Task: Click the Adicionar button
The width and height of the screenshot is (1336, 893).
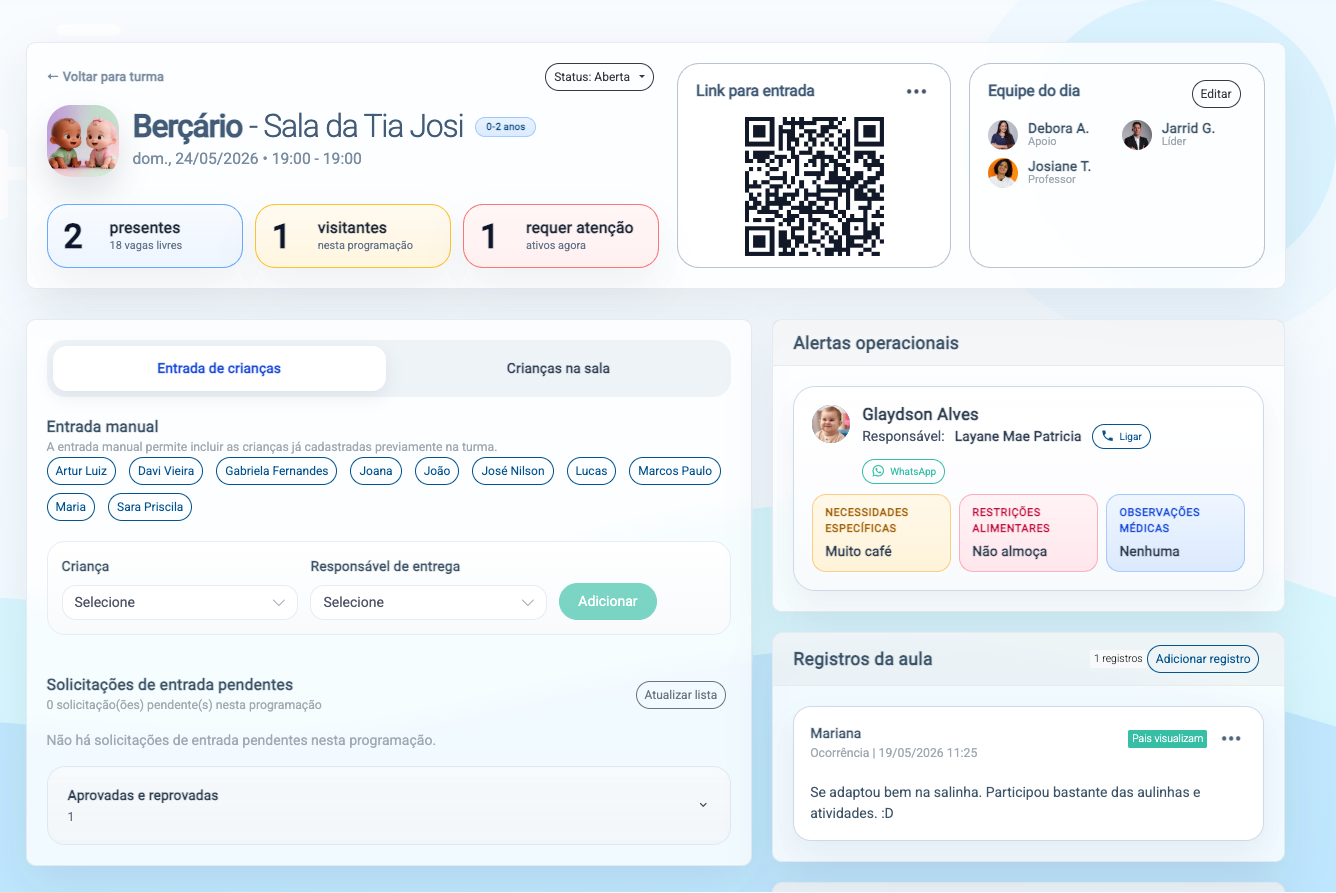Action: pyautogui.click(x=608, y=601)
